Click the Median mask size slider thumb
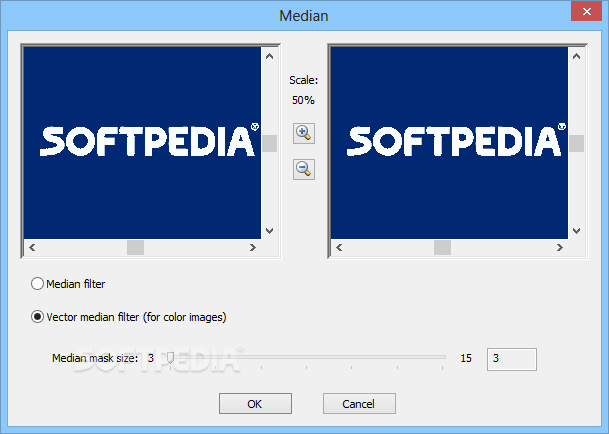The image size is (609, 434). coord(170,358)
